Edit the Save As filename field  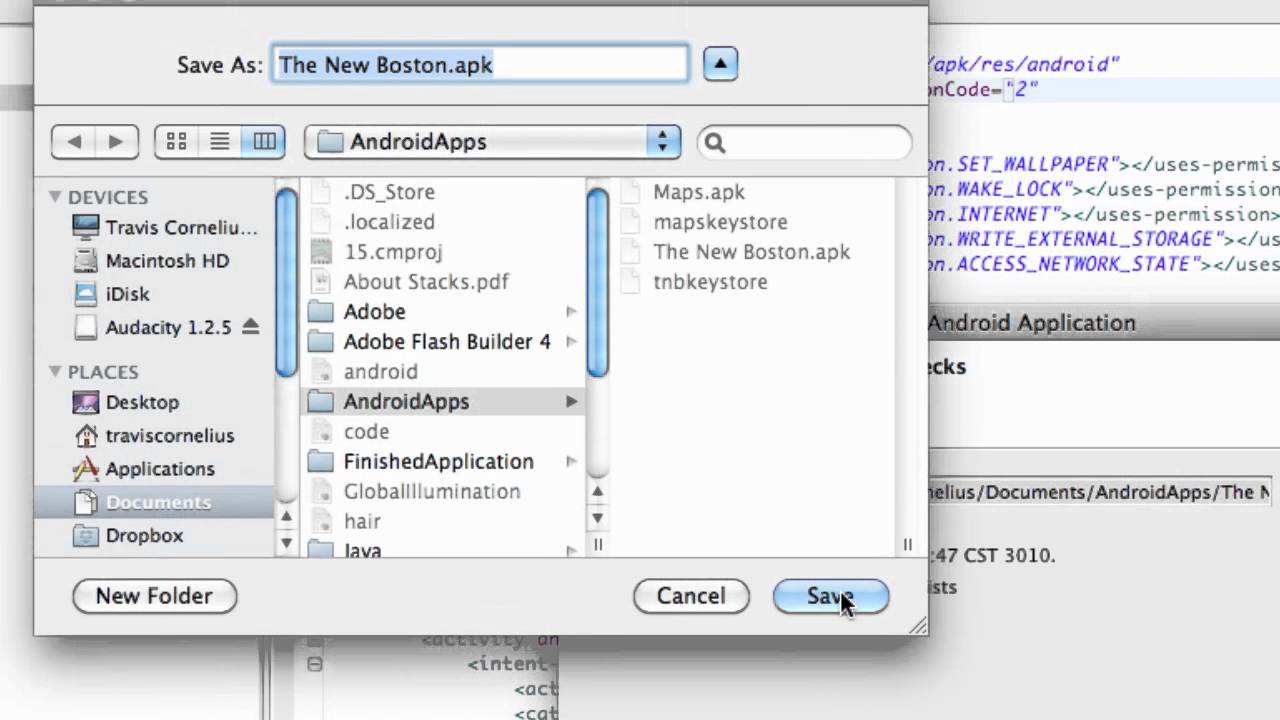pyautogui.click(x=480, y=65)
